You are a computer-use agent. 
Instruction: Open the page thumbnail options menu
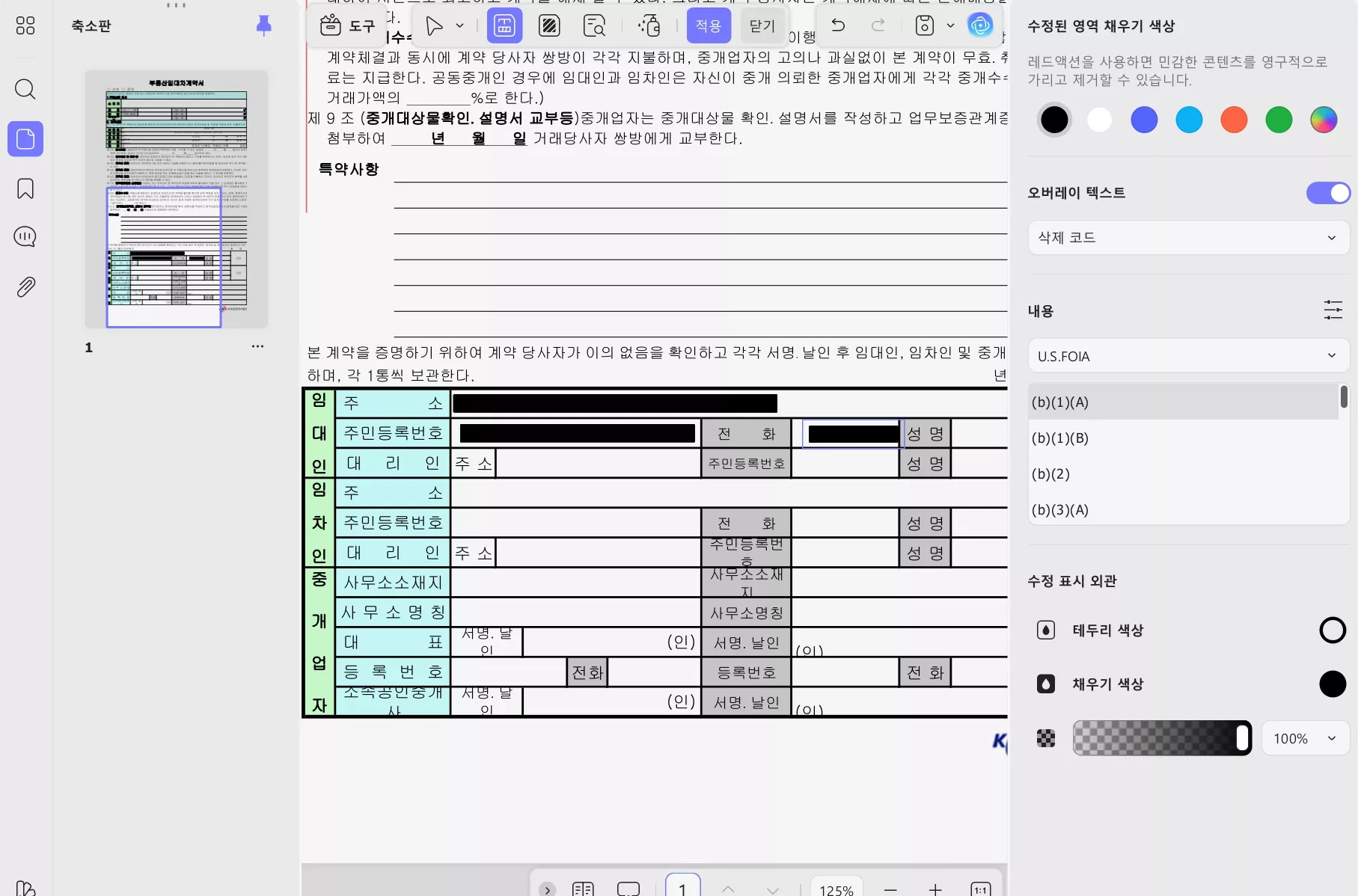pyautogui.click(x=257, y=346)
